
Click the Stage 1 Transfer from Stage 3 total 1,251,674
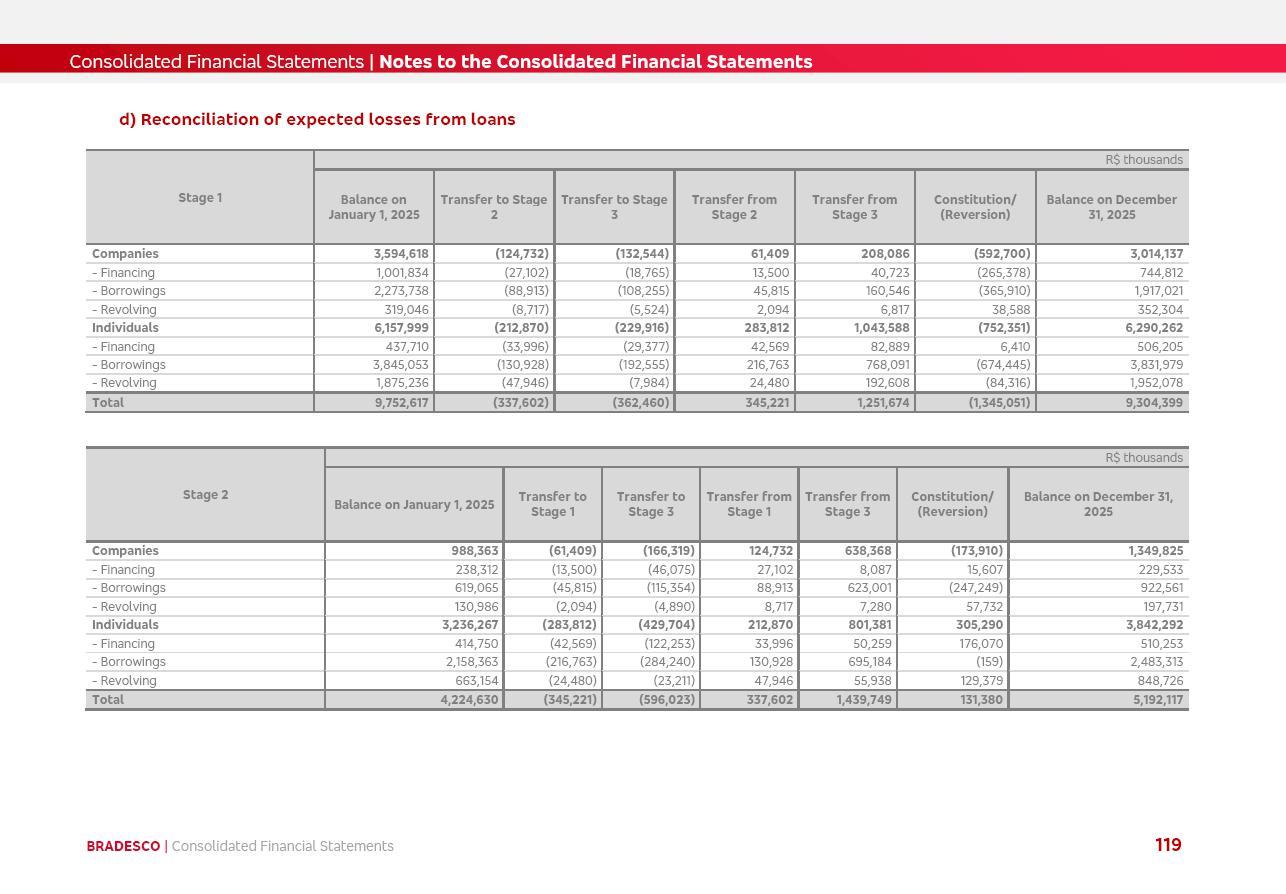(x=876, y=403)
